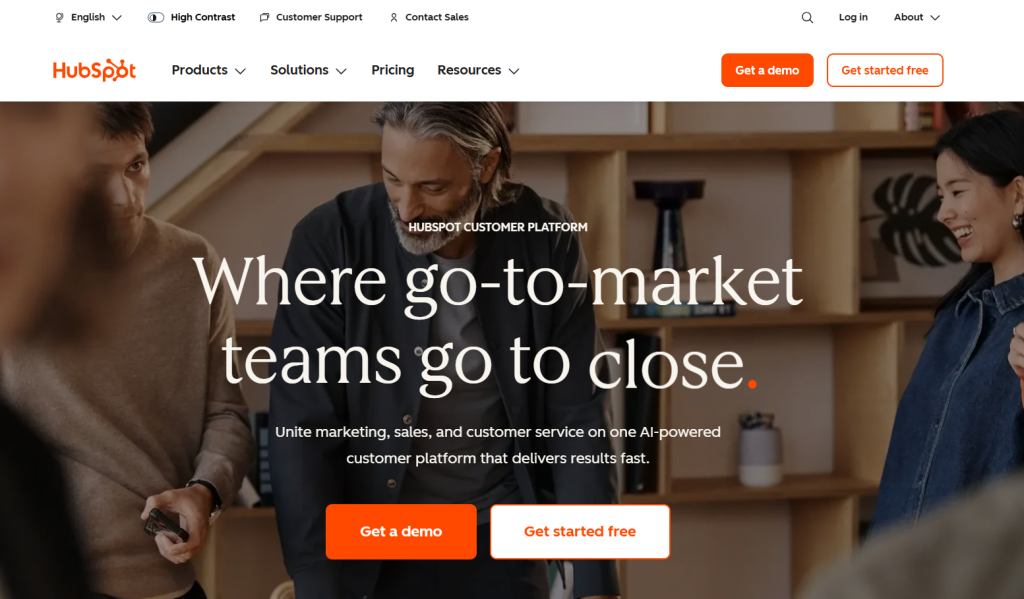This screenshot has width=1024, height=599.
Task: Click Get started free in the header
Action: coord(885,70)
